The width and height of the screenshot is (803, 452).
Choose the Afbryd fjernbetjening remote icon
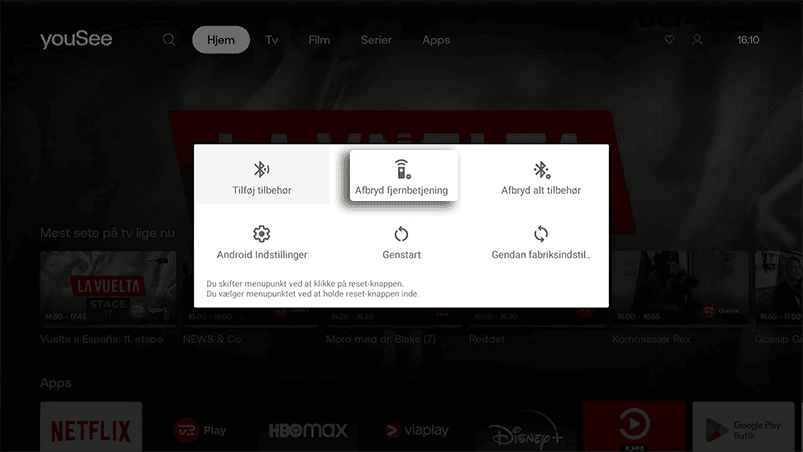[x=401, y=169]
